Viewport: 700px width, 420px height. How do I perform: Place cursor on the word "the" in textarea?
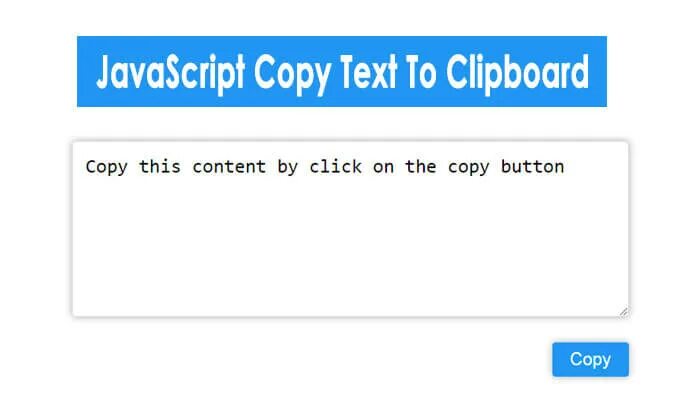tap(420, 167)
